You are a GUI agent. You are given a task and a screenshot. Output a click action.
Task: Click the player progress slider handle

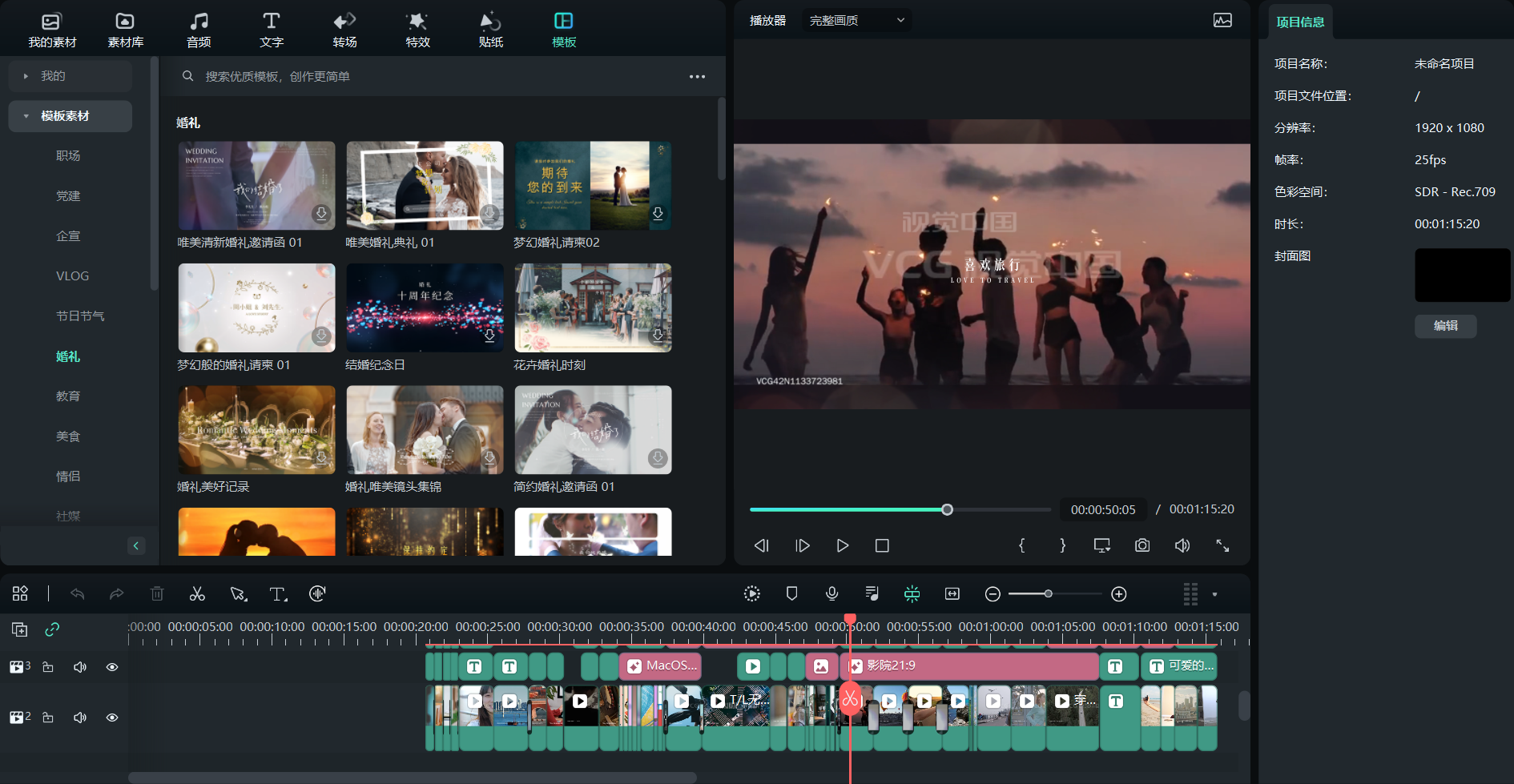(947, 509)
